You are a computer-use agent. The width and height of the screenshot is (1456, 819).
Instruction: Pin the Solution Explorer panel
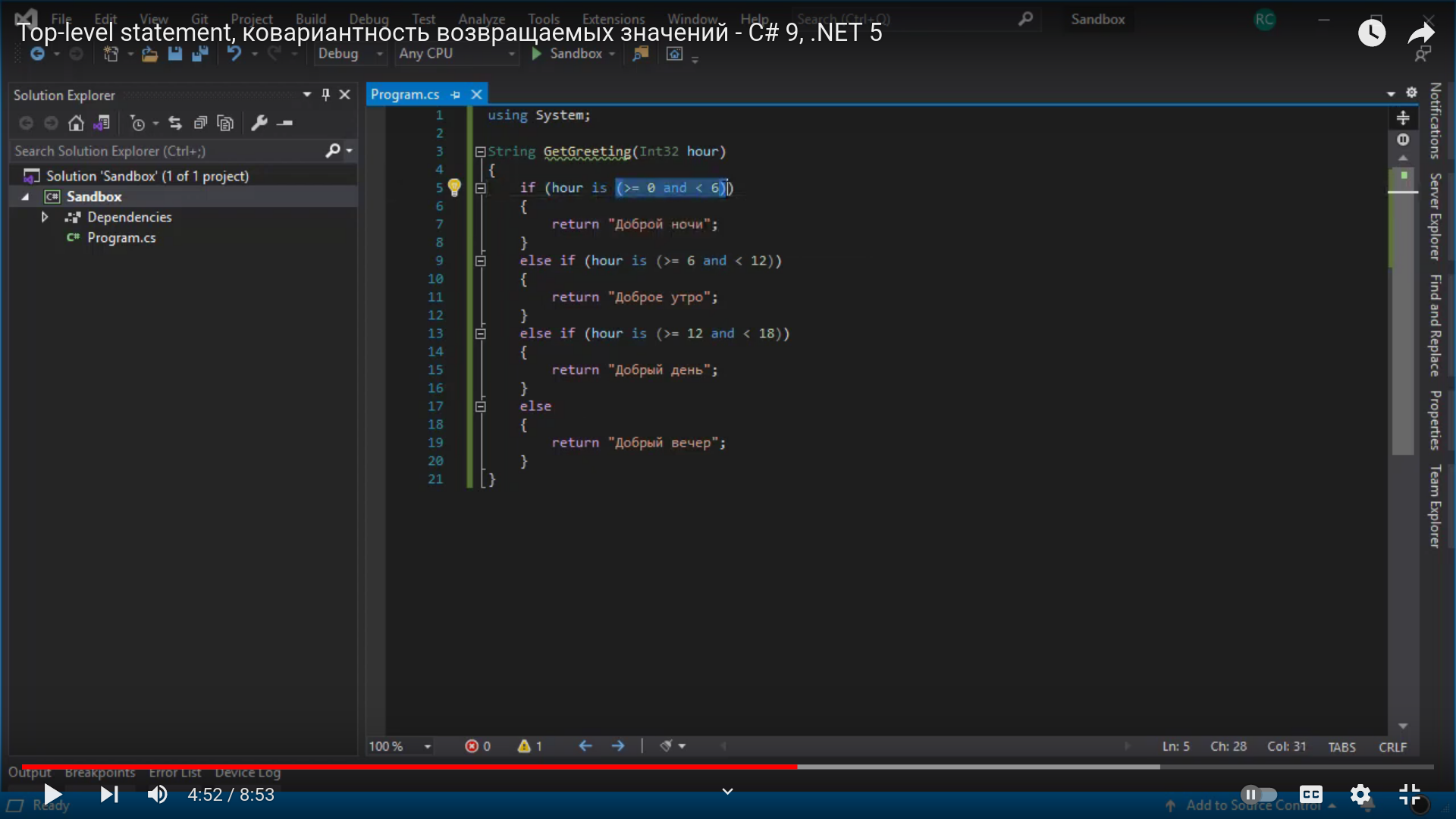325,95
